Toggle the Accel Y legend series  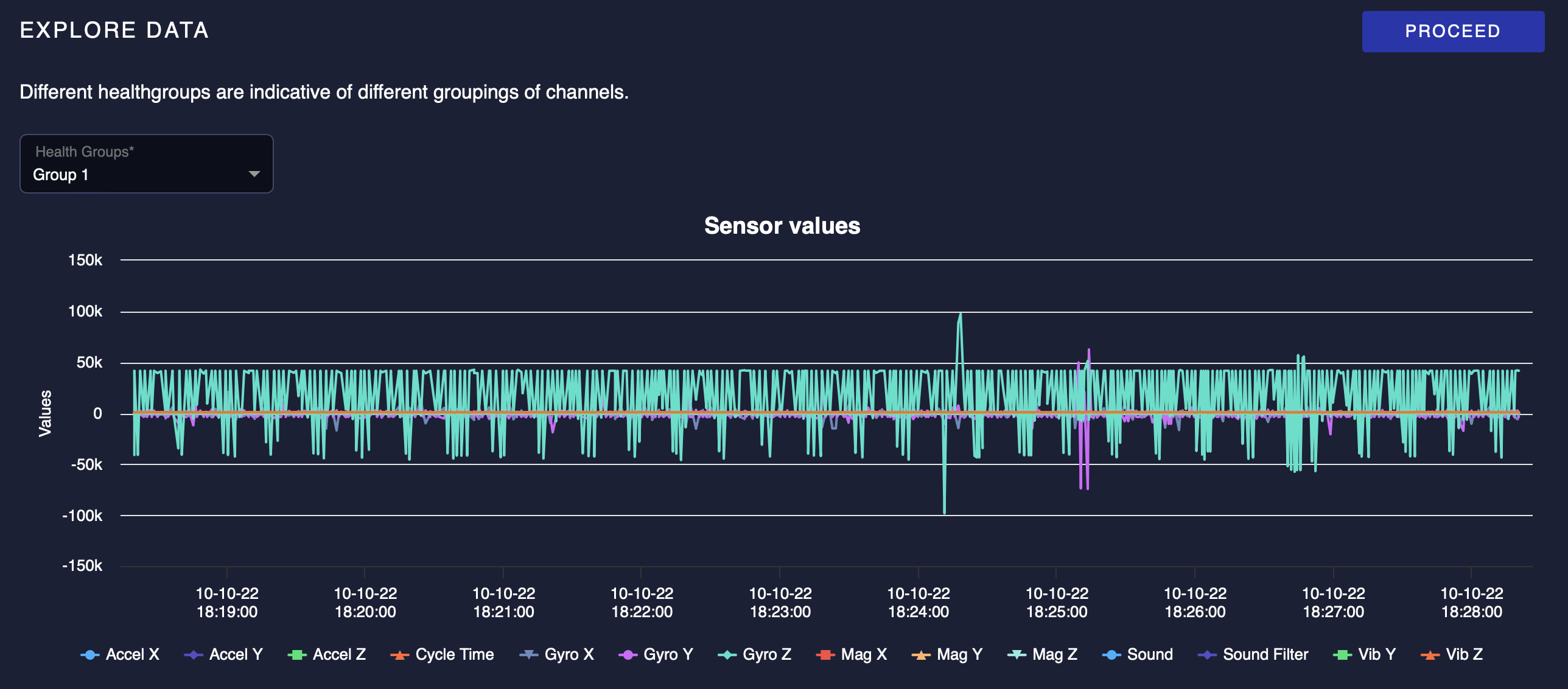pyautogui.click(x=223, y=654)
